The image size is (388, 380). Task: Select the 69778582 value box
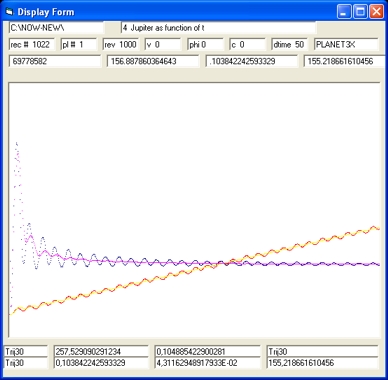tap(55, 61)
